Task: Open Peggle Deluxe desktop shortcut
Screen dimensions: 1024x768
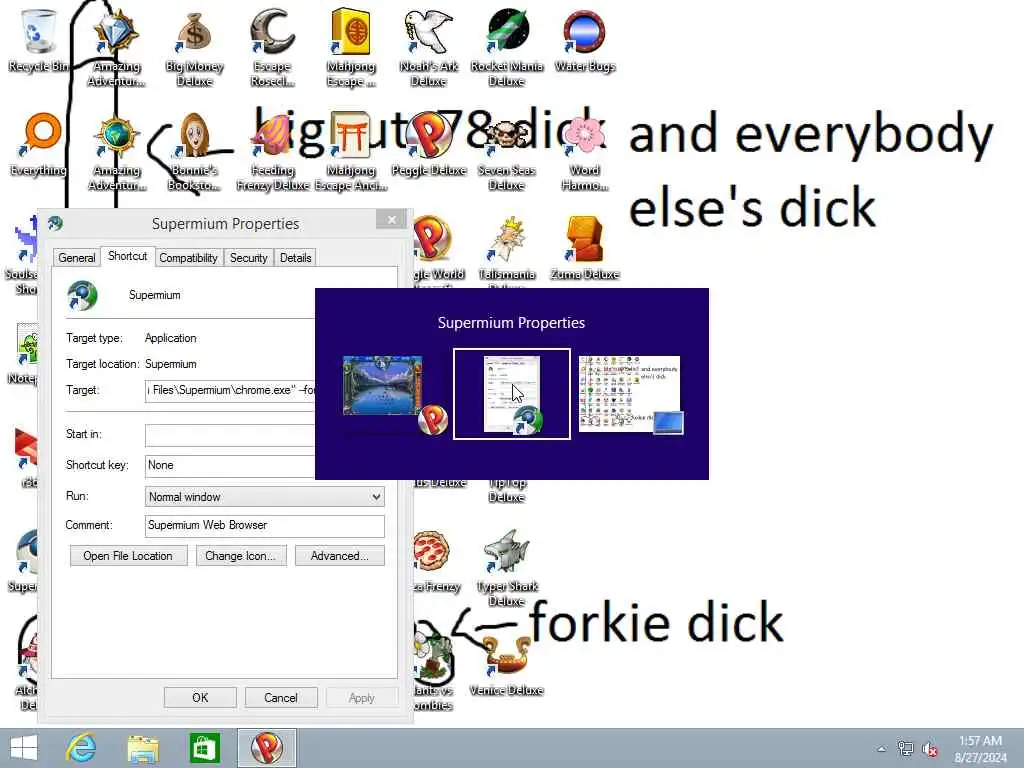Action: point(428,144)
